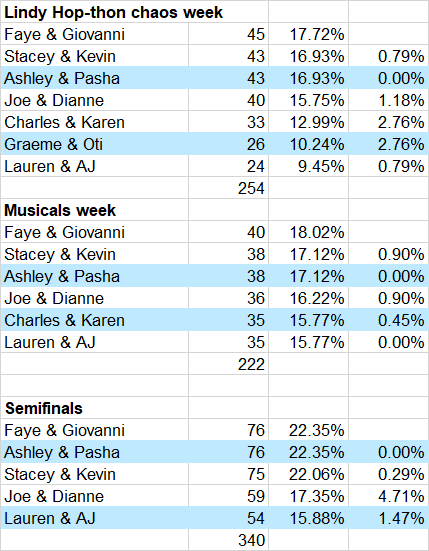
Task: Click the 340 total score cell
Action: 228,540
